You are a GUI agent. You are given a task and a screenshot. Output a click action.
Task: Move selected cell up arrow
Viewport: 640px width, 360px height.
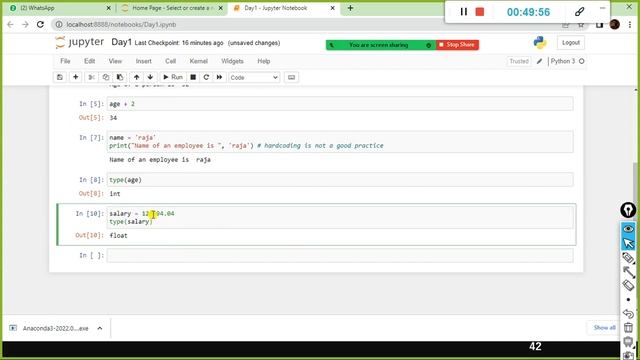point(136,77)
